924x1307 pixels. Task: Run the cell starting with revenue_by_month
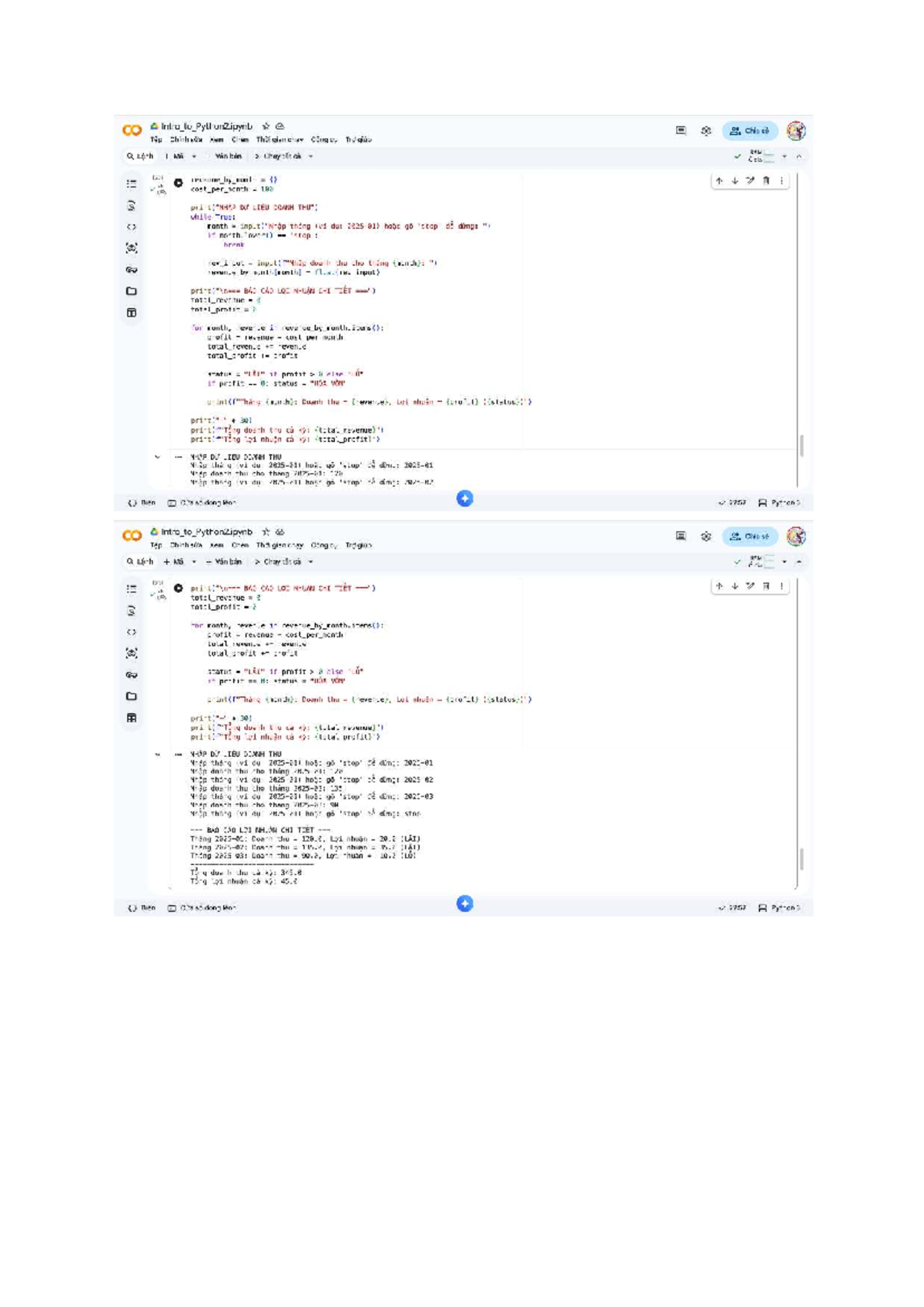click(179, 183)
